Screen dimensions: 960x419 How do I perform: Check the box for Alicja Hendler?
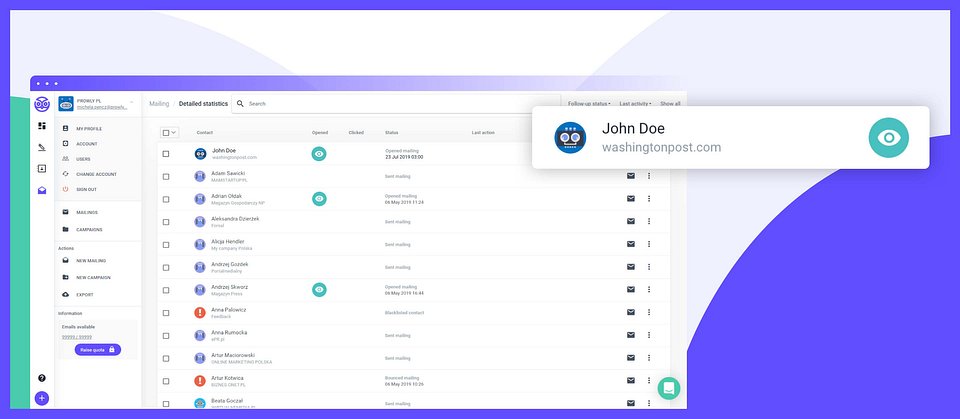pyautogui.click(x=166, y=244)
